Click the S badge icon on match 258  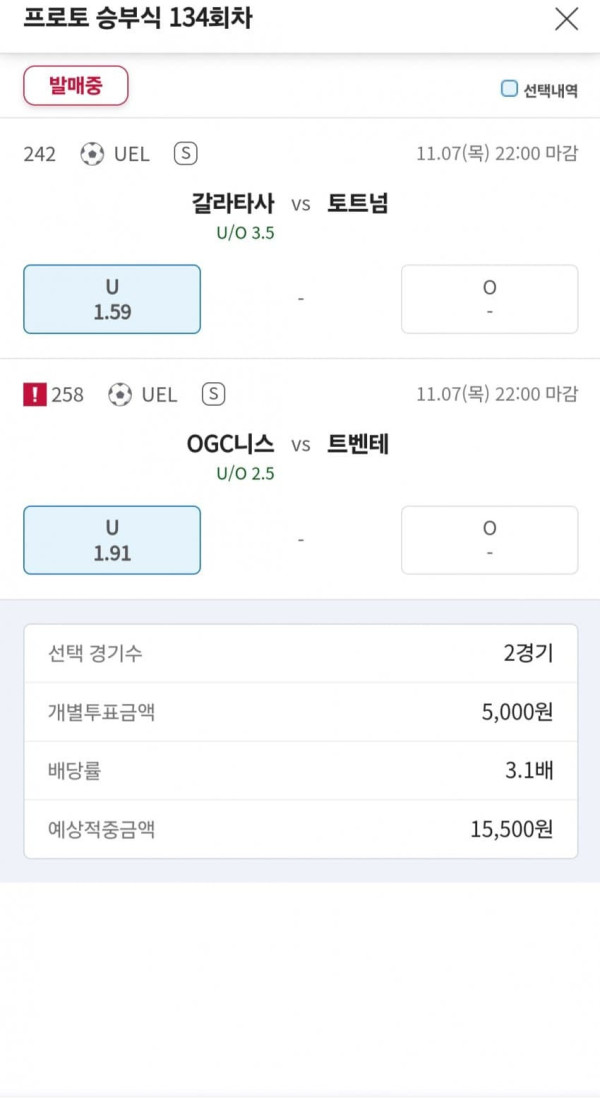click(x=213, y=395)
